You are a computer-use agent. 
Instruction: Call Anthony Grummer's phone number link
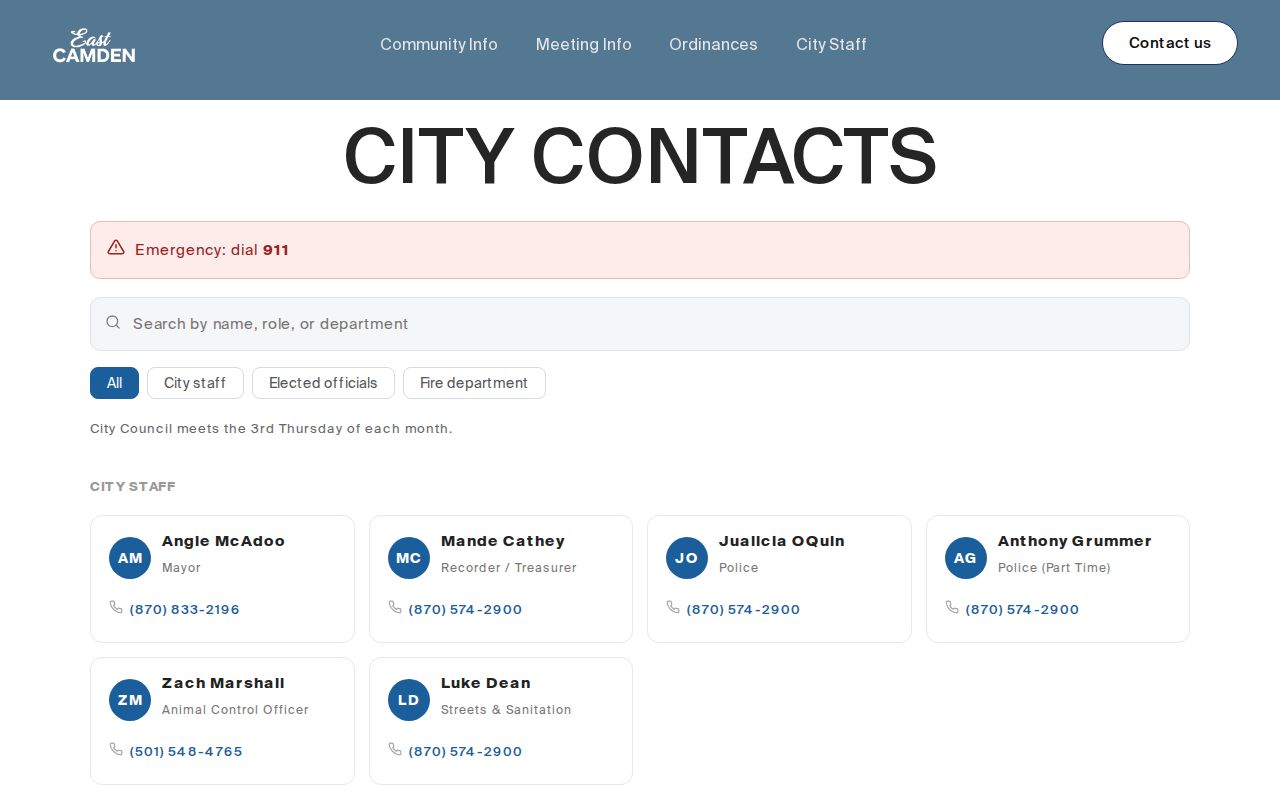pyautogui.click(x=1022, y=609)
